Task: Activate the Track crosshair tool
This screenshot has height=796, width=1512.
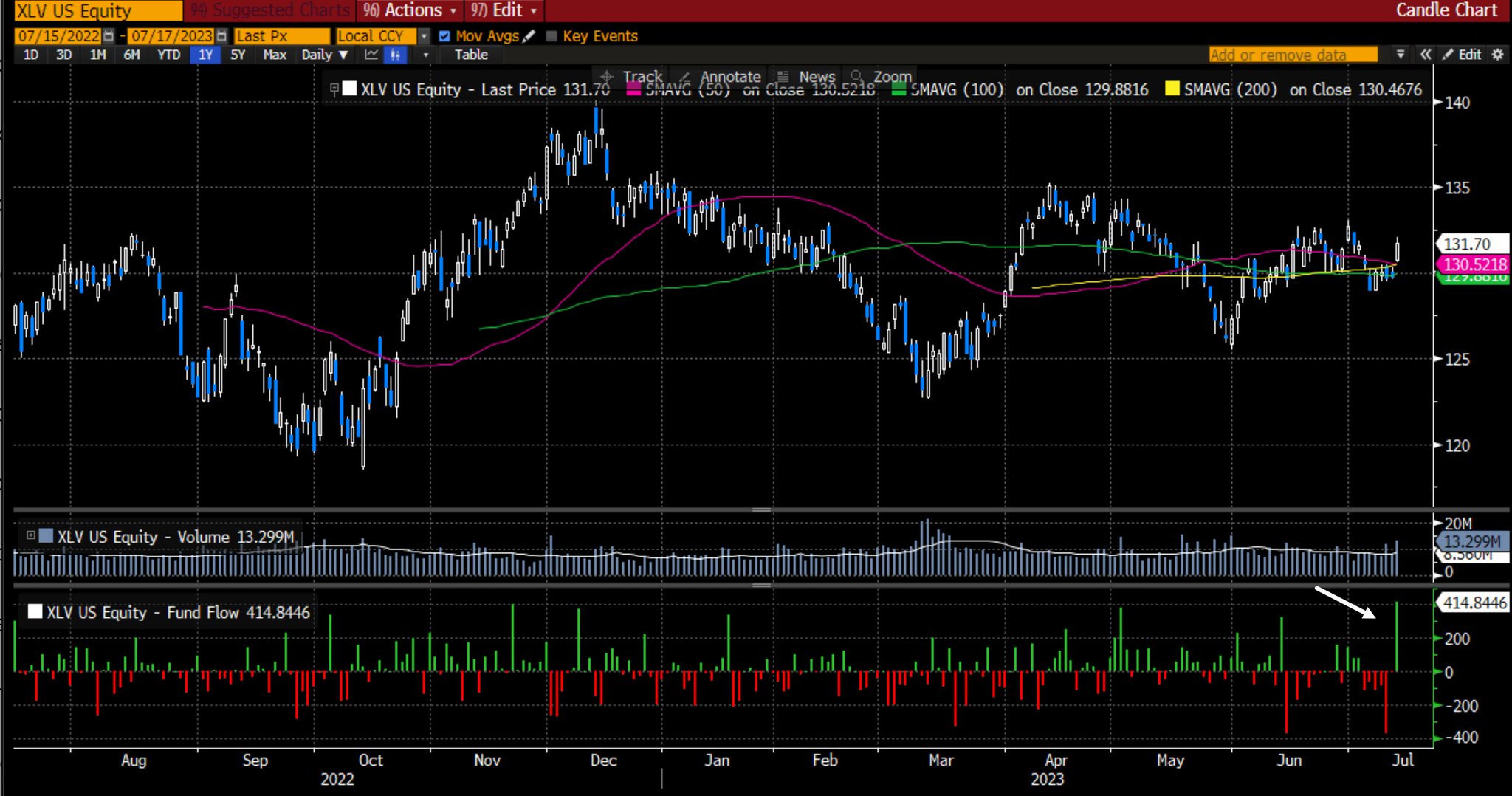Action: click(x=631, y=77)
